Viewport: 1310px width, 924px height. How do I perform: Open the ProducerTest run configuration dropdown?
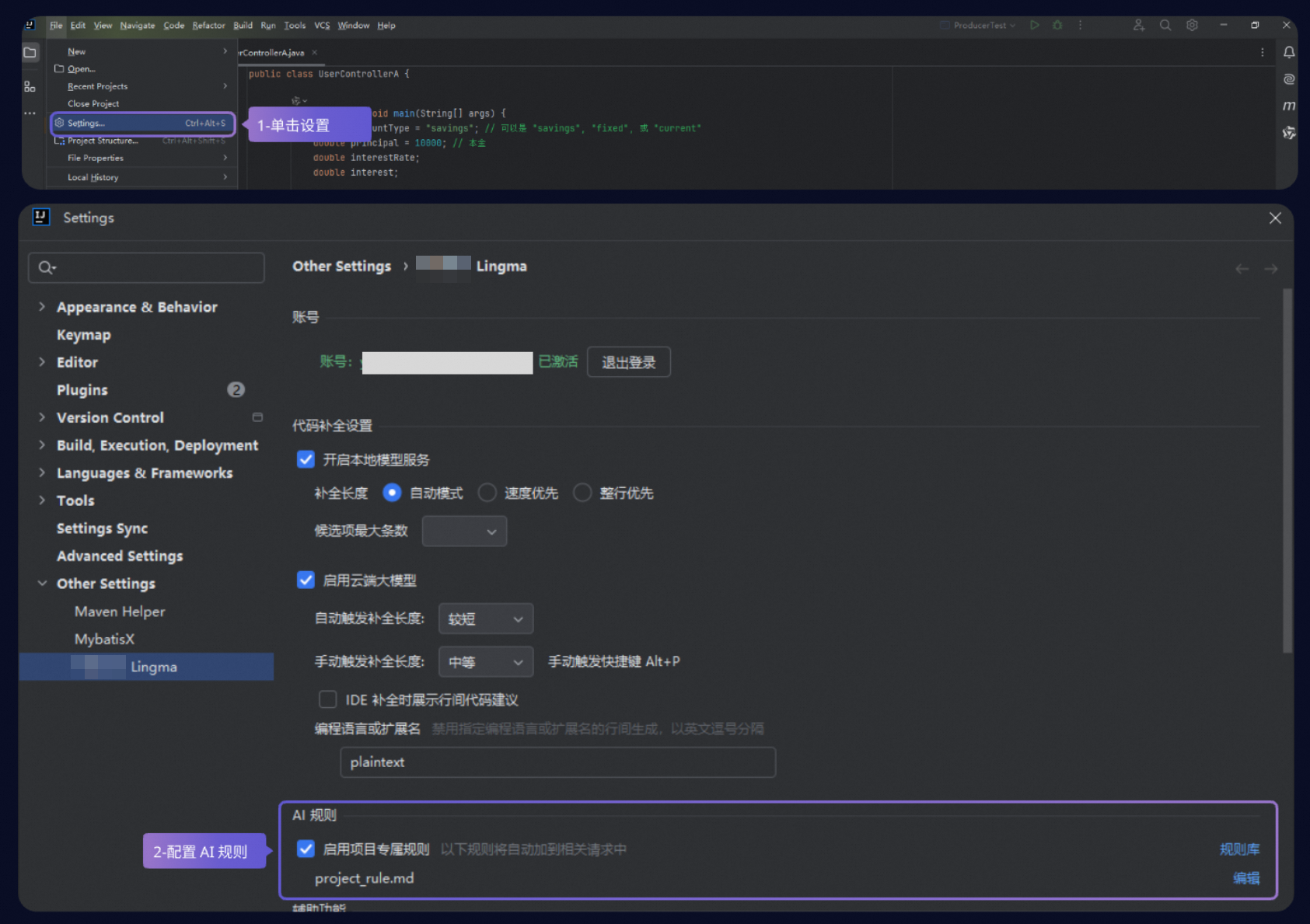[x=978, y=25]
